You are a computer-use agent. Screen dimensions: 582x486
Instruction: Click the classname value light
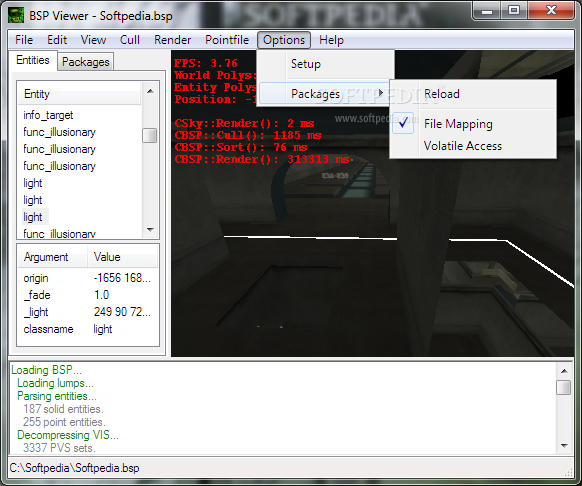[103, 329]
